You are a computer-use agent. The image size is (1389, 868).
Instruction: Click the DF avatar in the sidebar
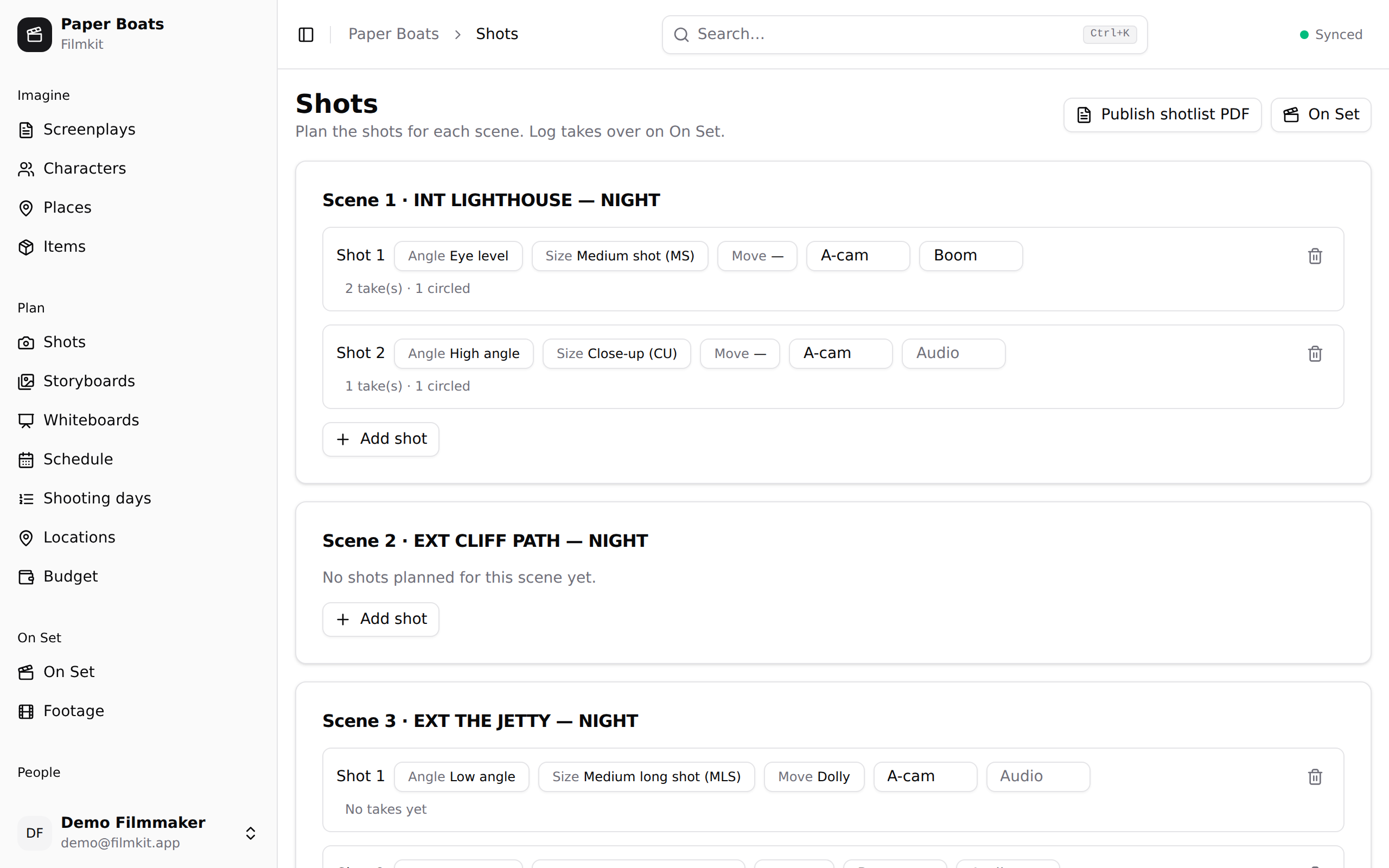point(34,833)
